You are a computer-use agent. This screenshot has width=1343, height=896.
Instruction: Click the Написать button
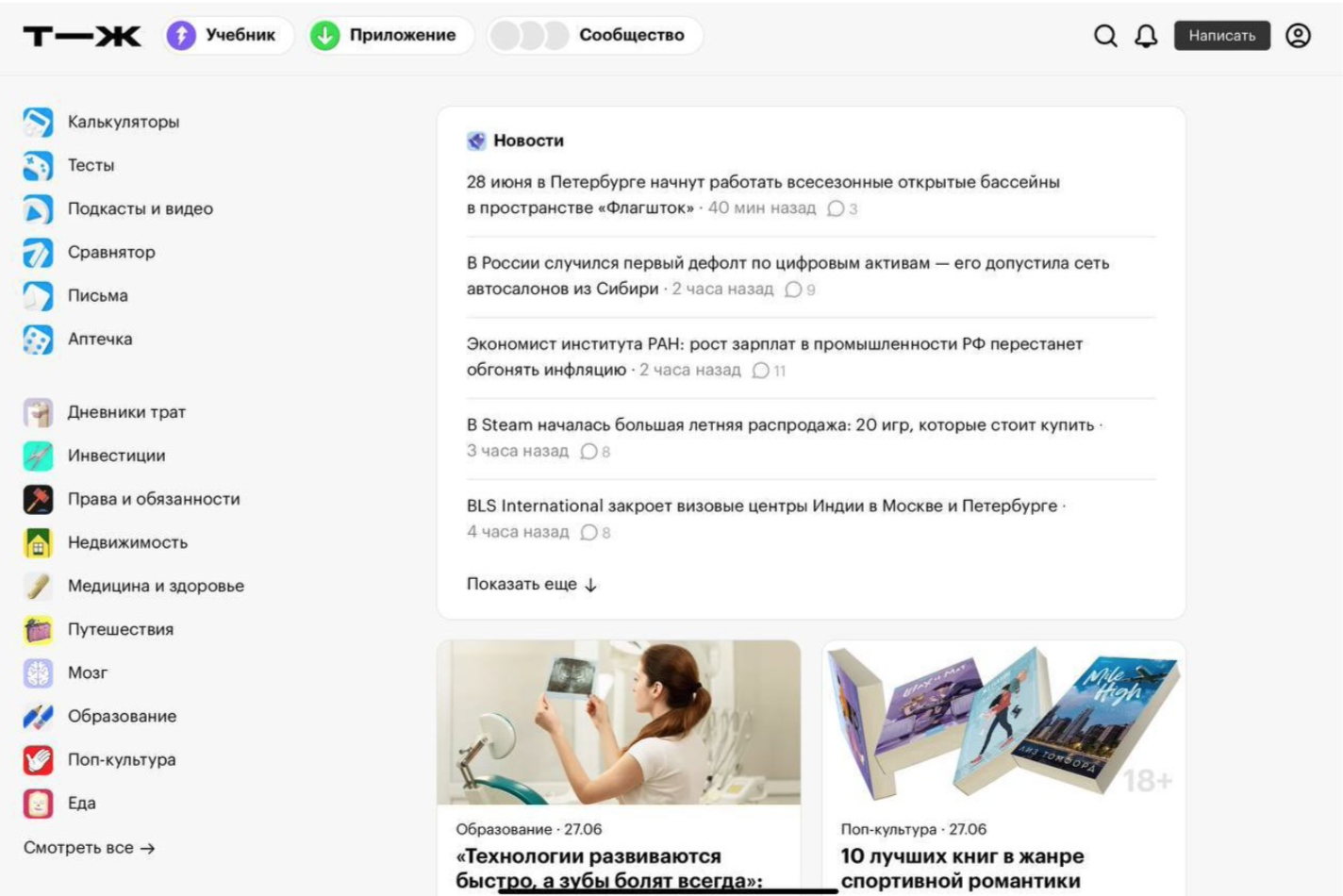[1222, 36]
